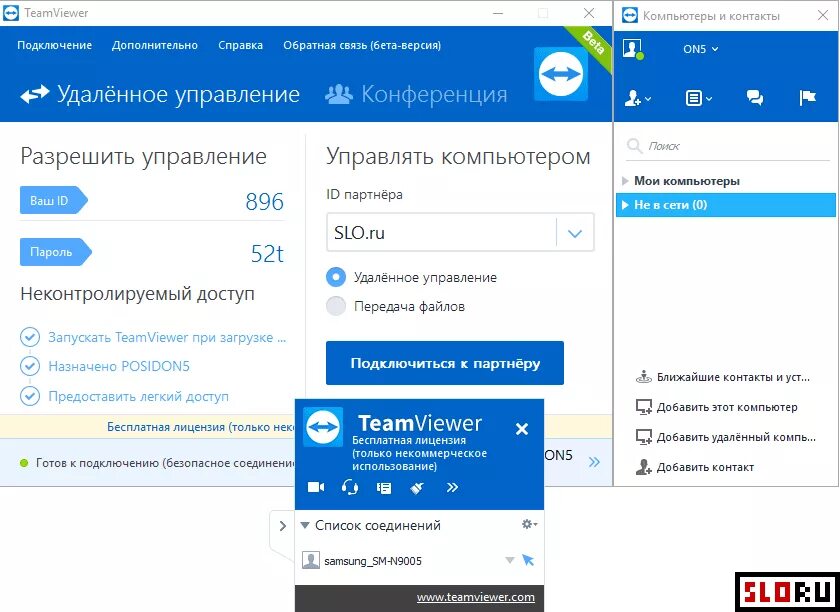Click Добавить контакт in contacts panel
The width and height of the screenshot is (840, 612).
coord(705,467)
